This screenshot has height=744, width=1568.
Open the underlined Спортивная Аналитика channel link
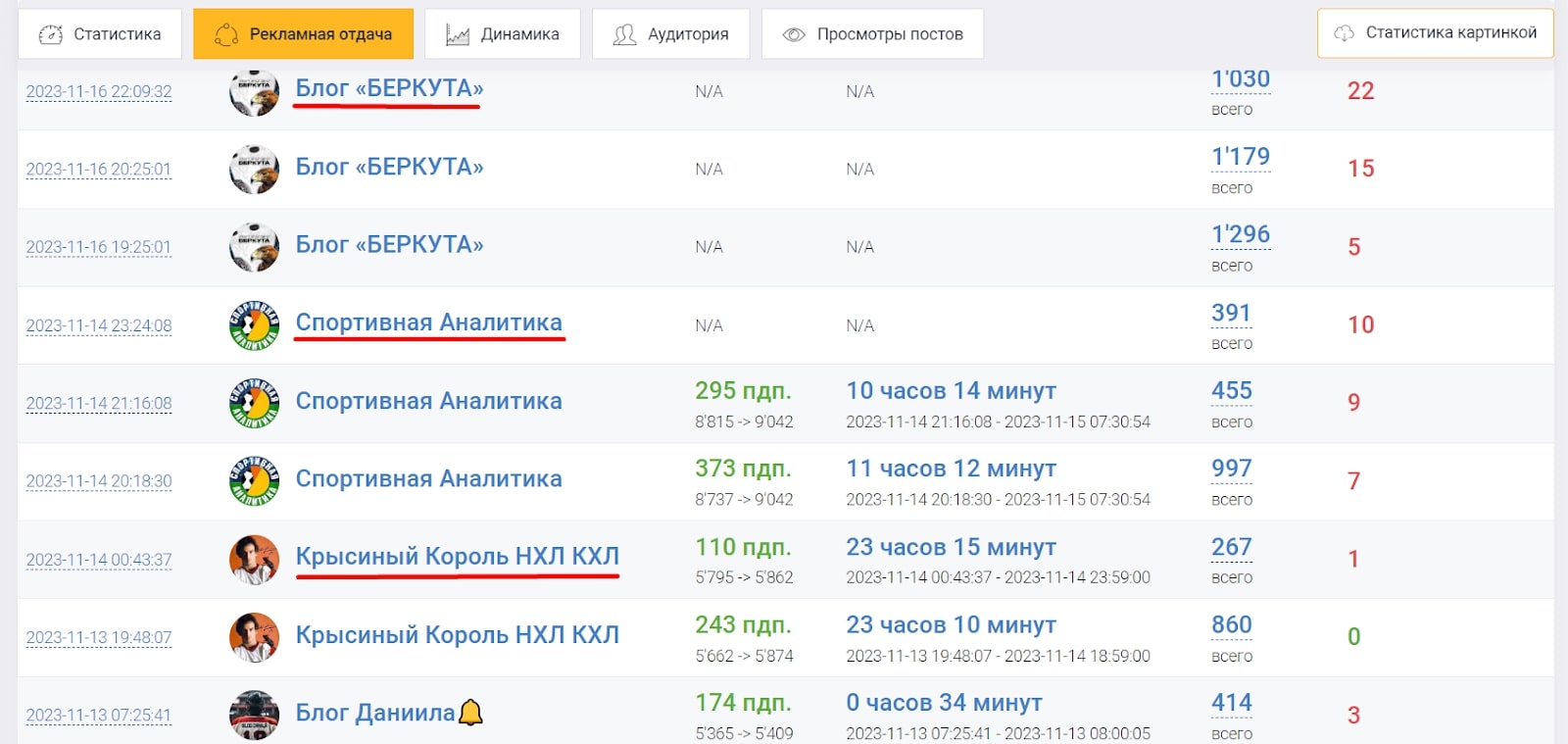click(x=428, y=322)
